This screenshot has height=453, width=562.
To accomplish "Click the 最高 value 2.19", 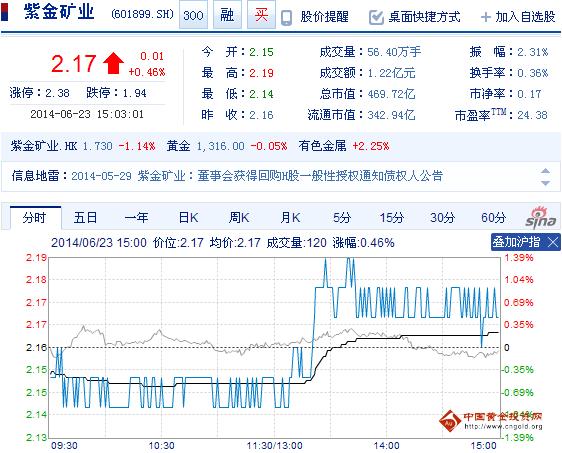I will pos(261,73).
